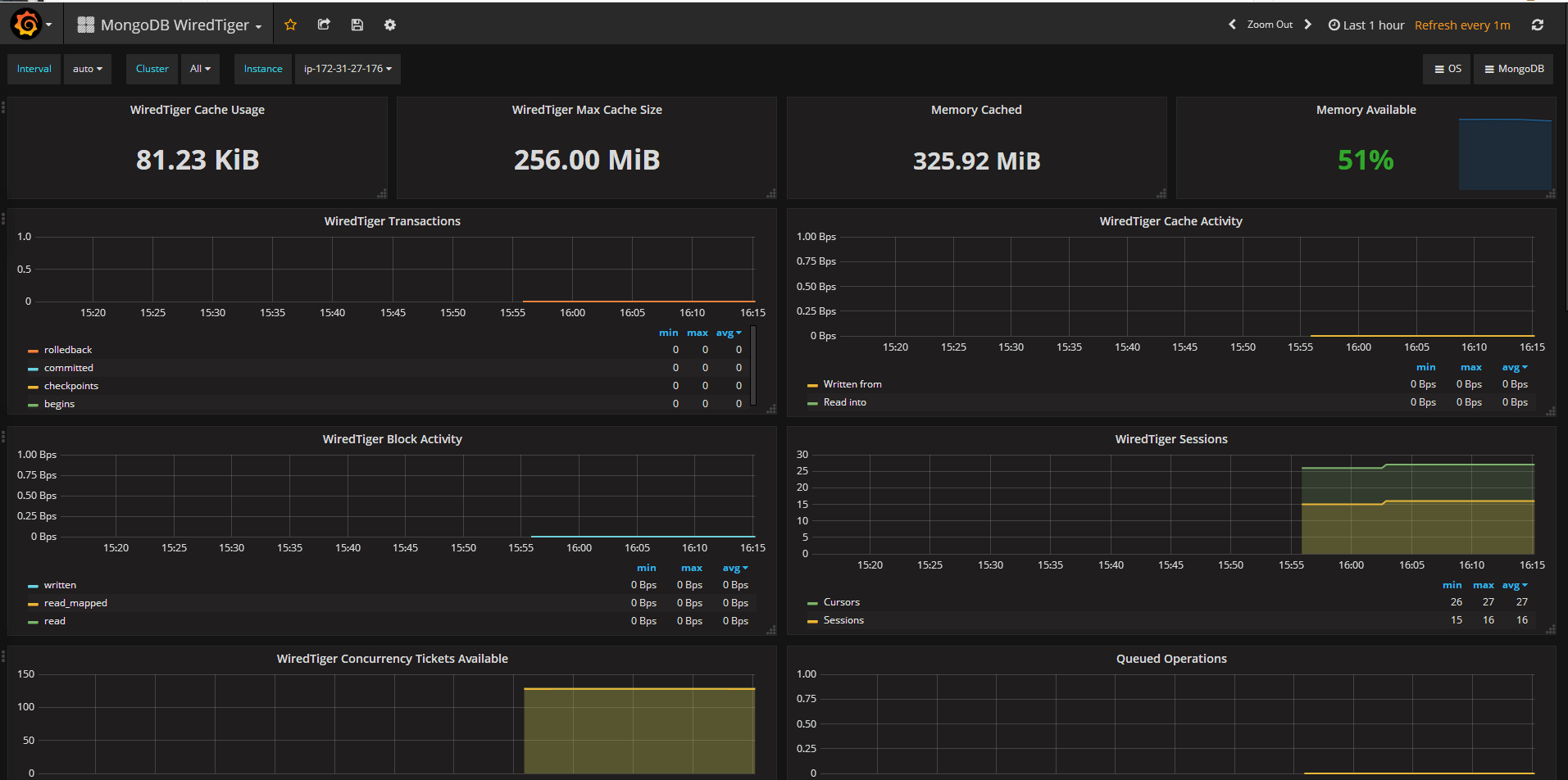
Task: Sort Sessions legend by max column
Action: point(1483,585)
